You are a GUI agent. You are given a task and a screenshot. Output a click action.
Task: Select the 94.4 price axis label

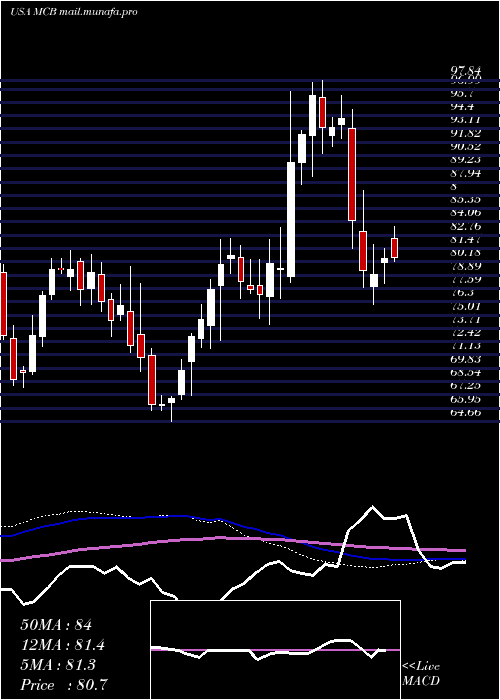462,107
